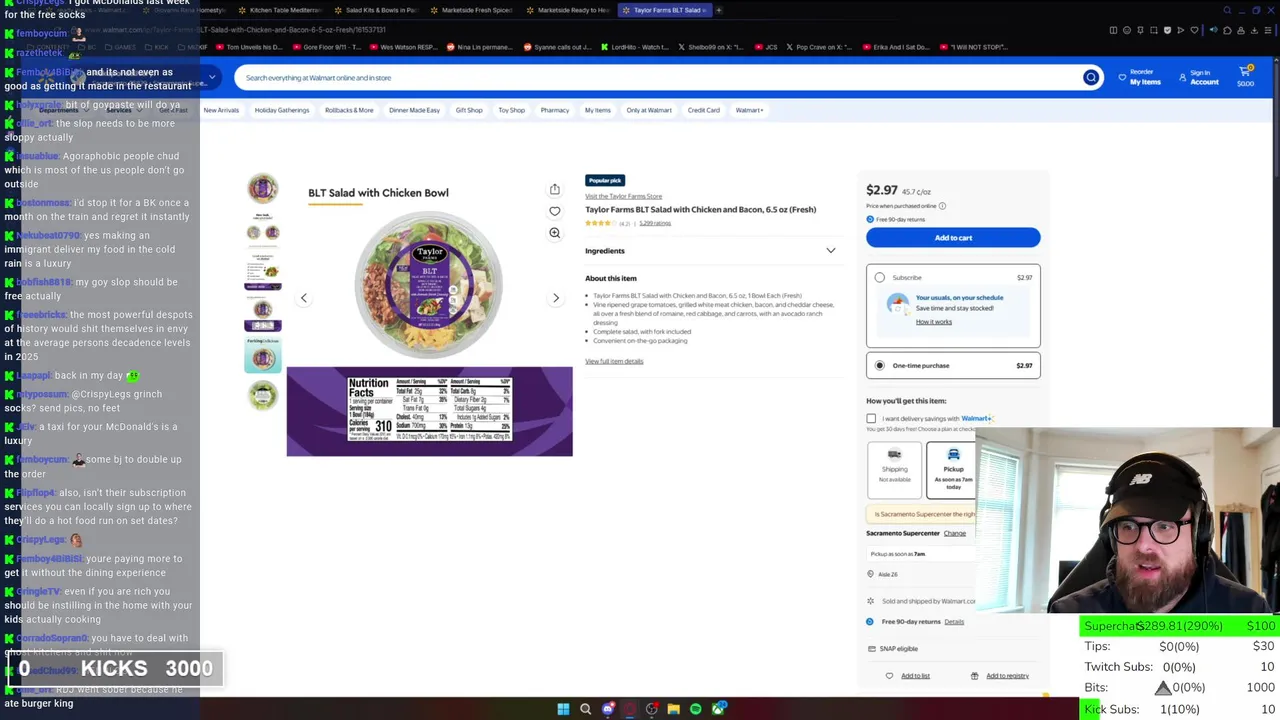
Task: Switch to Marketside Fresh Spiced browser tab
Action: coord(472,10)
